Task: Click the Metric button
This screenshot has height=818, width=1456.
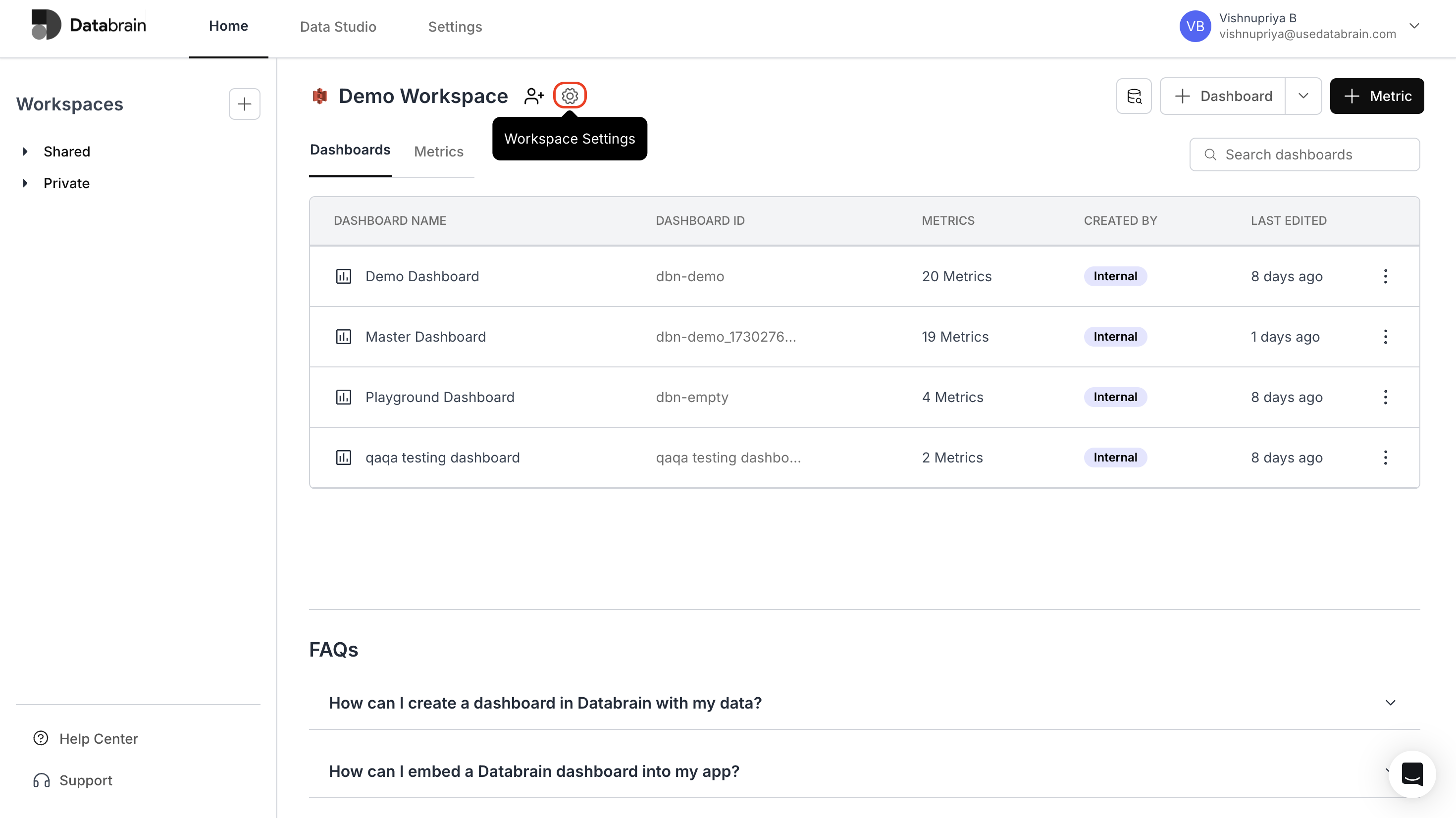Action: tap(1377, 96)
